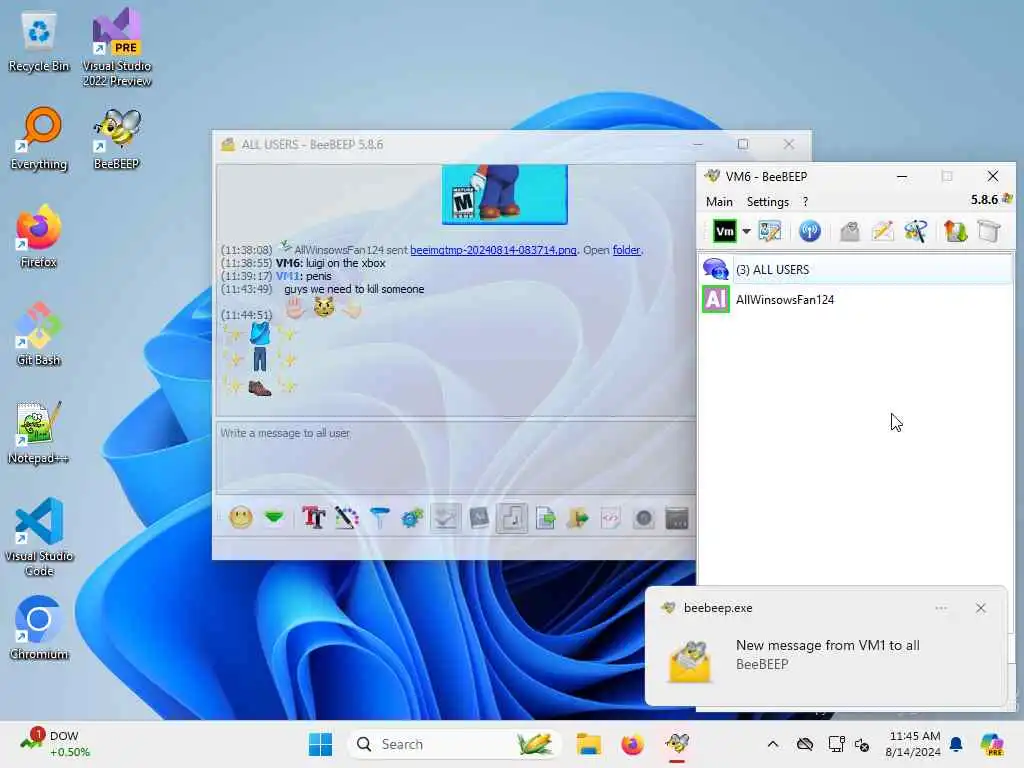Click the 5.8.6 version label
This screenshot has width=1024, height=768.
pyautogui.click(x=984, y=200)
